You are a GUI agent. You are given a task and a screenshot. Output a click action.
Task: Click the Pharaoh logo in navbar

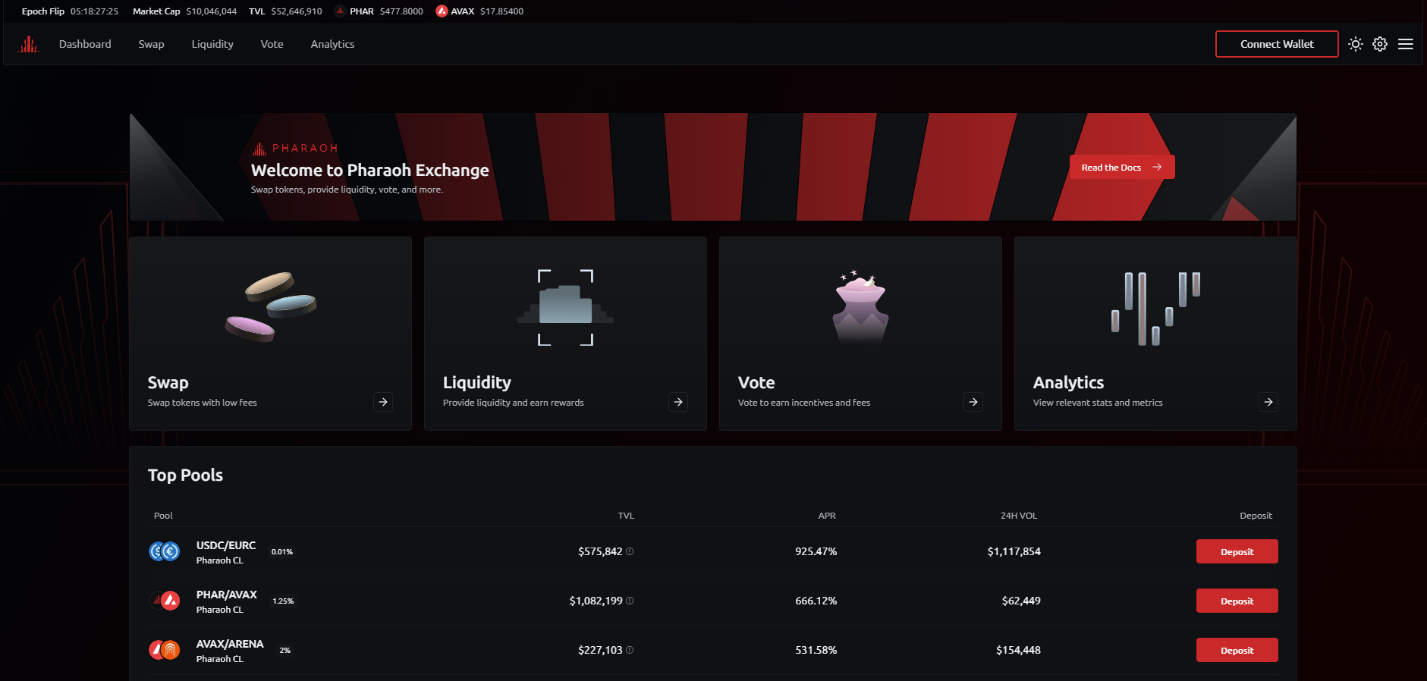[29, 44]
